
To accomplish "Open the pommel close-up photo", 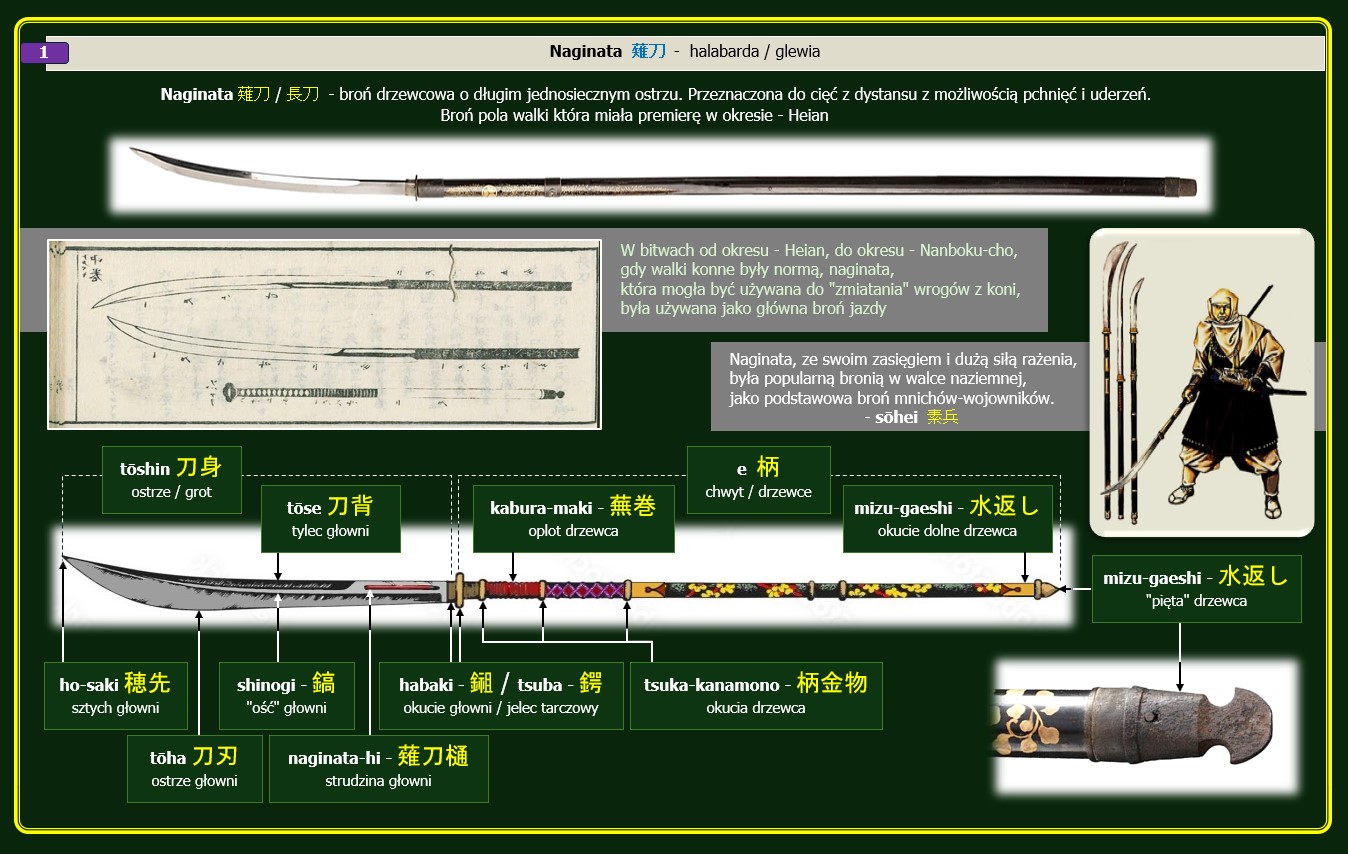I will tap(1145, 726).
